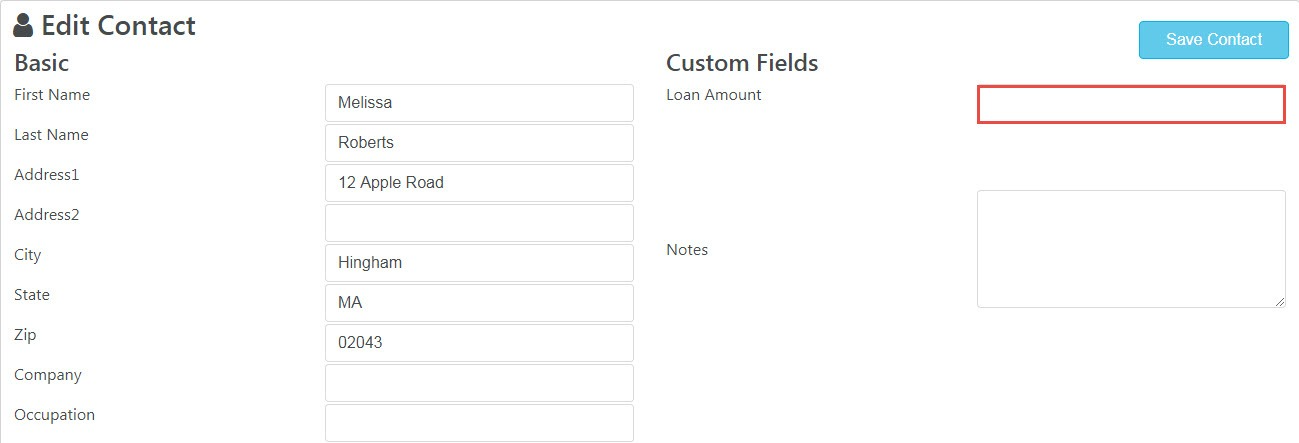Screen dimensions: 1299x443
Task: Select the Last Name field containing Roberts
Action: pyautogui.click(x=479, y=143)
